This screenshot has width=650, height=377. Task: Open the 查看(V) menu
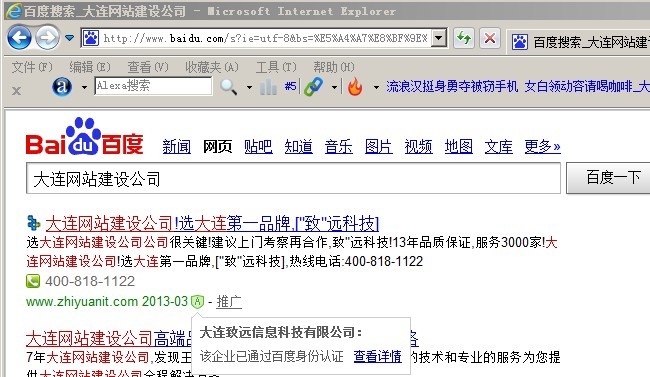pyautogui.click(x=148, y=67)
